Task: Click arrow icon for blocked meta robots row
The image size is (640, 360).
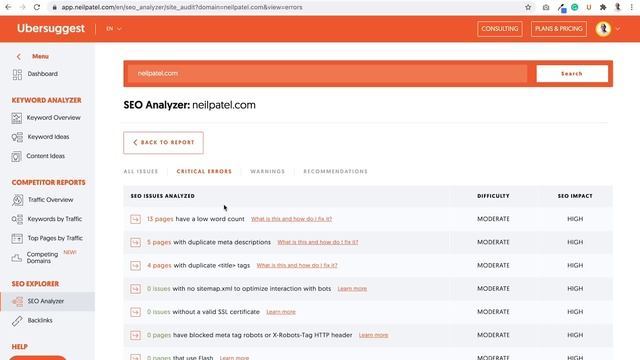Action: coord(136,336)
